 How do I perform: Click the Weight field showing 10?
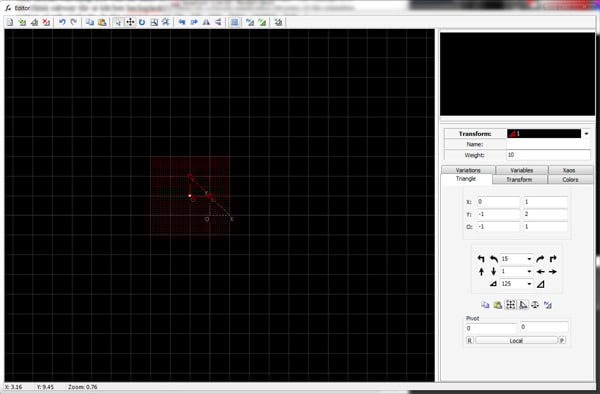click(548, 155)
